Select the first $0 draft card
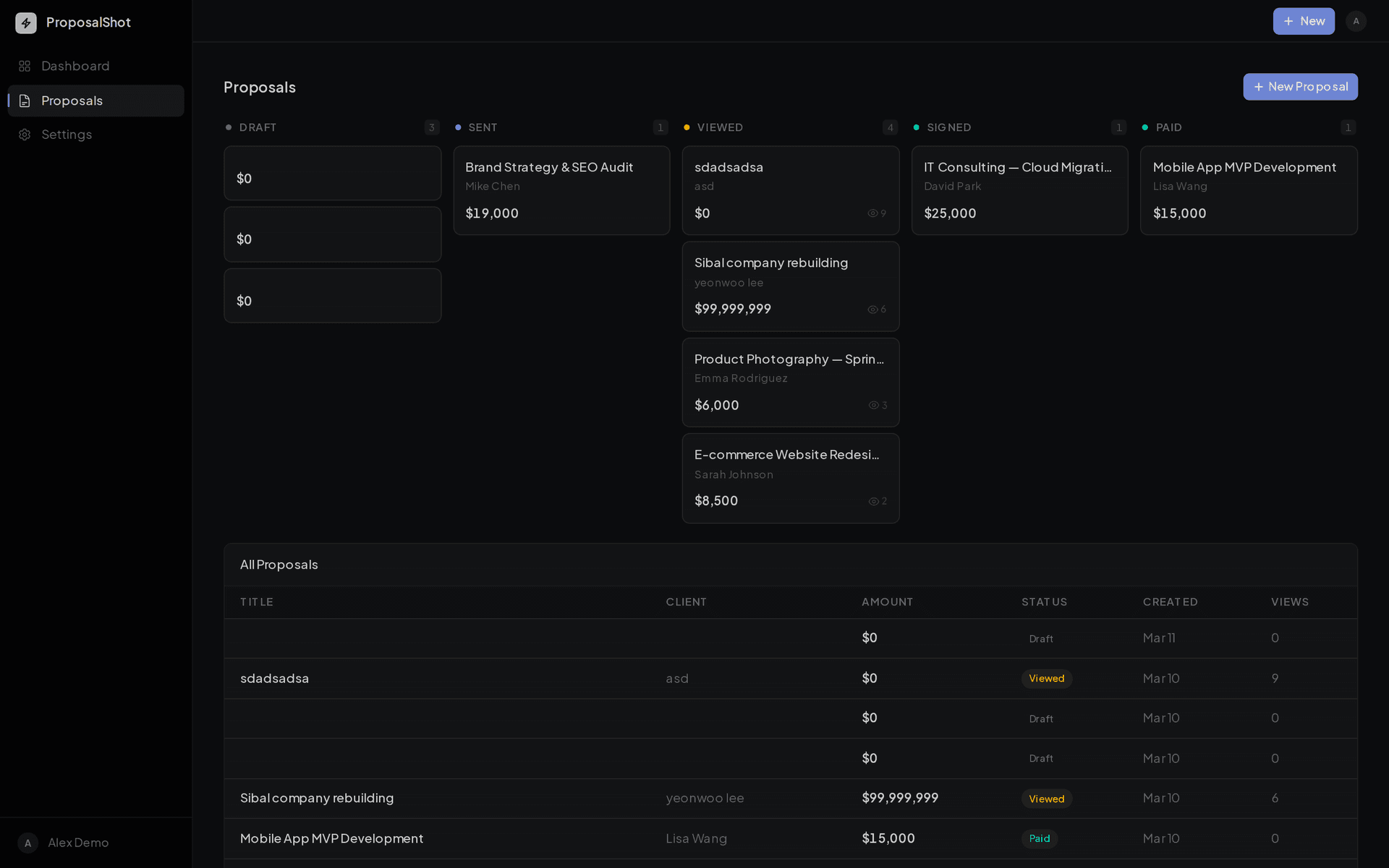 pyautogui.click(x=332, y=174)
